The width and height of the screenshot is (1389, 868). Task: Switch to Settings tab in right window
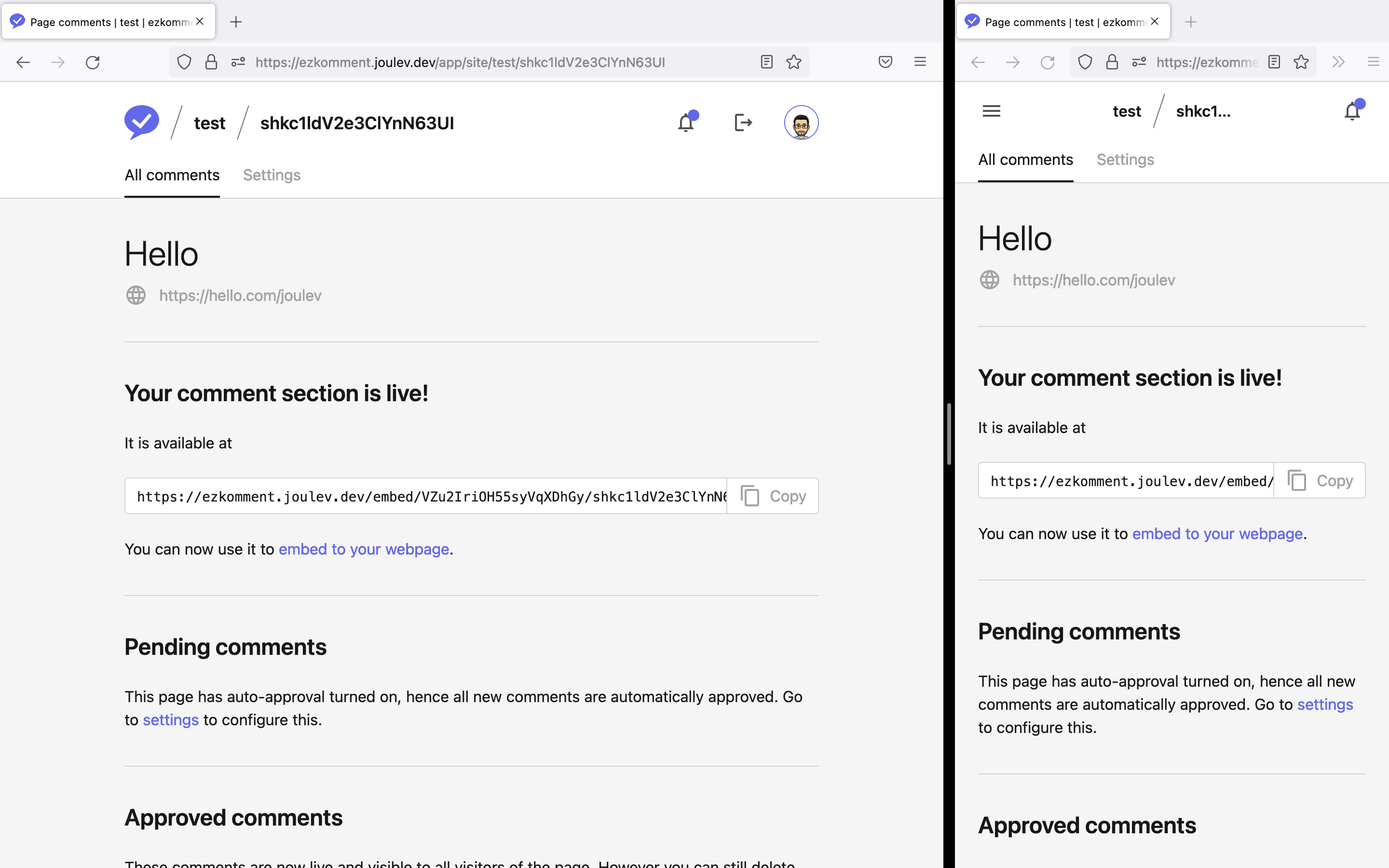1125,160
